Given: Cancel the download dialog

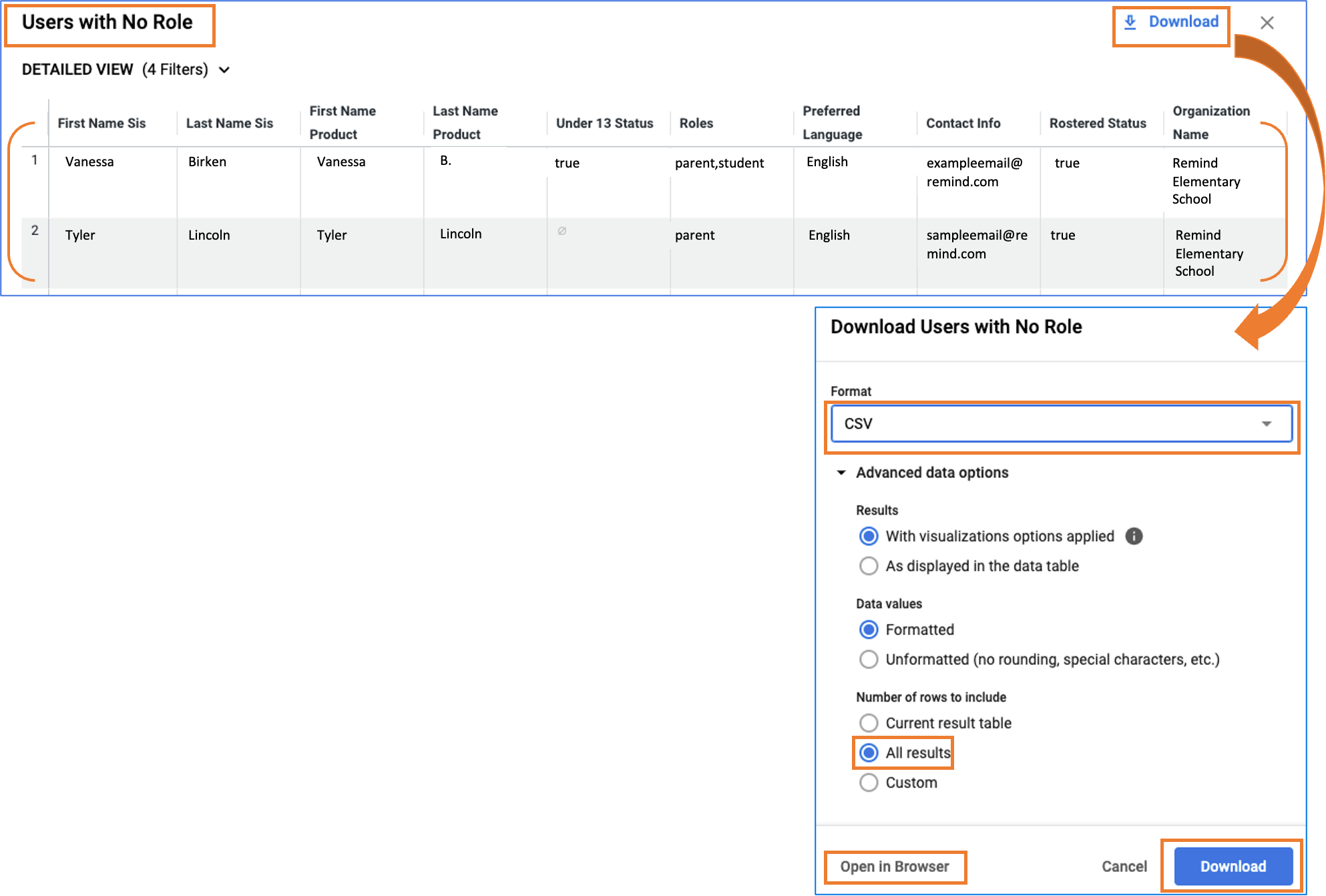Looking at the screenshot, I should tap(1124, 866).
